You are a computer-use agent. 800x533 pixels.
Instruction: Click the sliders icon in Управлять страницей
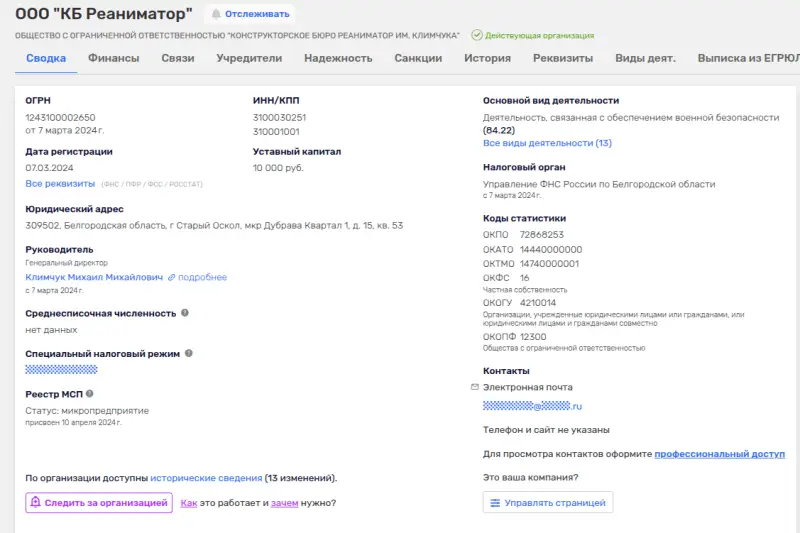tap(495, 503)
